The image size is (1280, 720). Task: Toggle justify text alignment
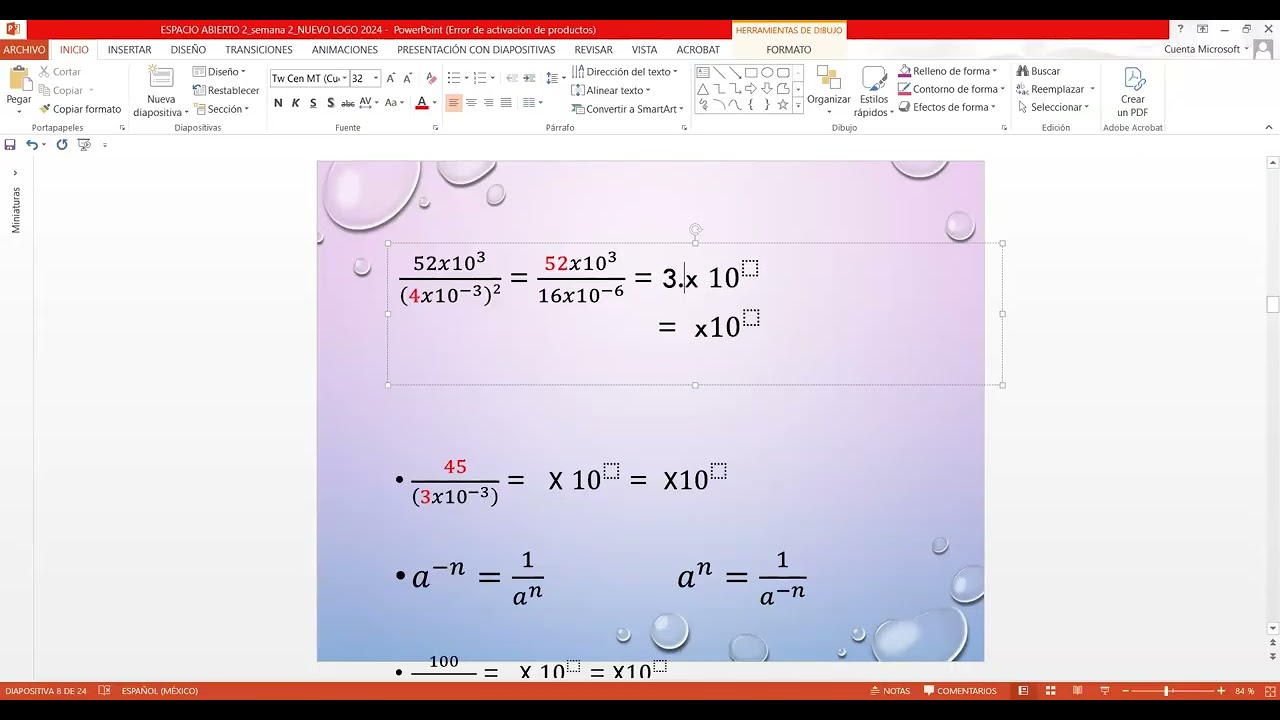click(x=506, y=103)
